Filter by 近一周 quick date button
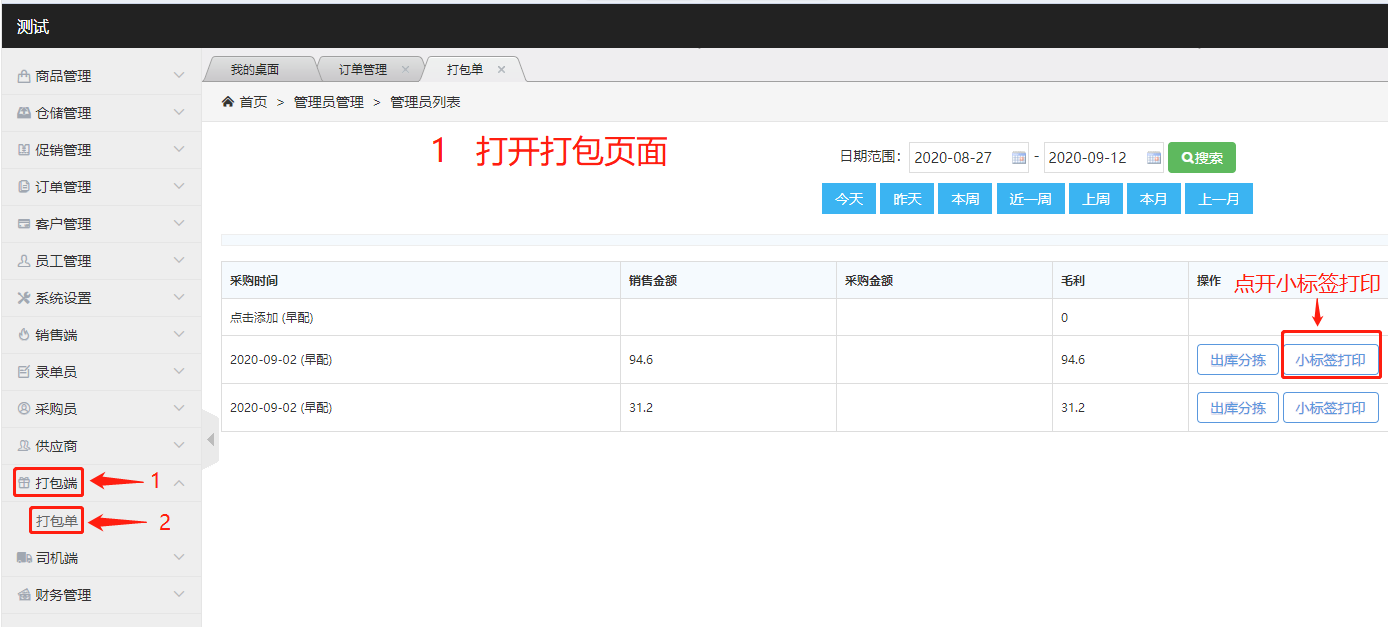The width and height of the screenshot is (1388, 627). 1030,199
